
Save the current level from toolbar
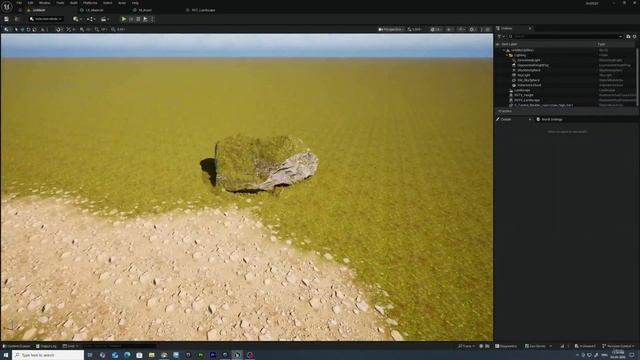coord(6,19)
